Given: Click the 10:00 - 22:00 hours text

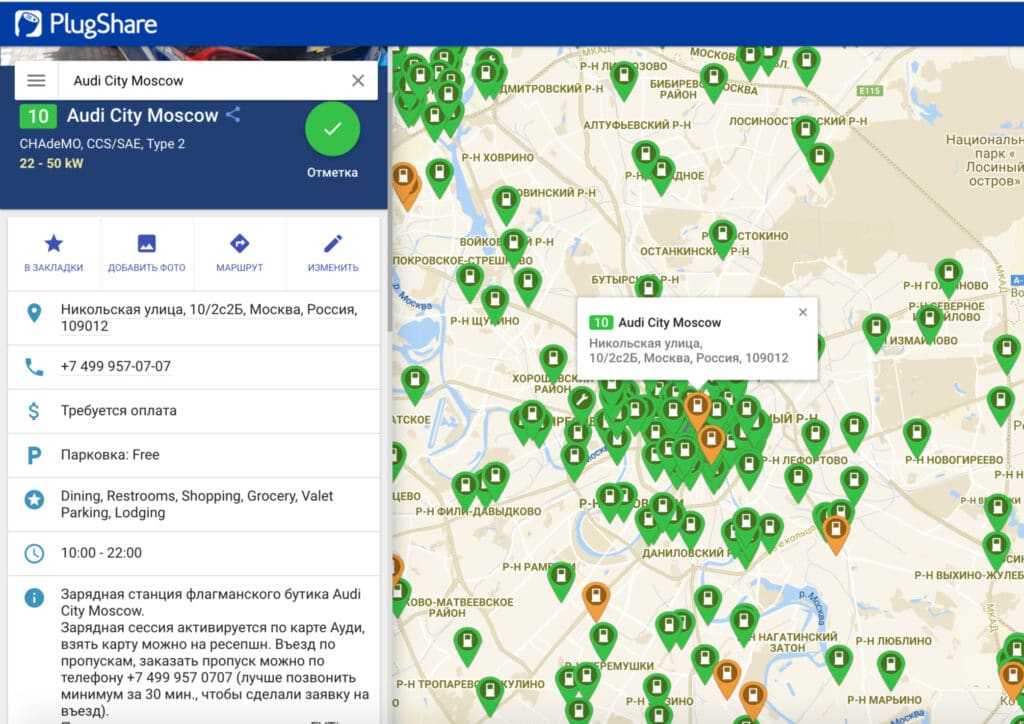Looking at the screenshot, I should point(101,553).
